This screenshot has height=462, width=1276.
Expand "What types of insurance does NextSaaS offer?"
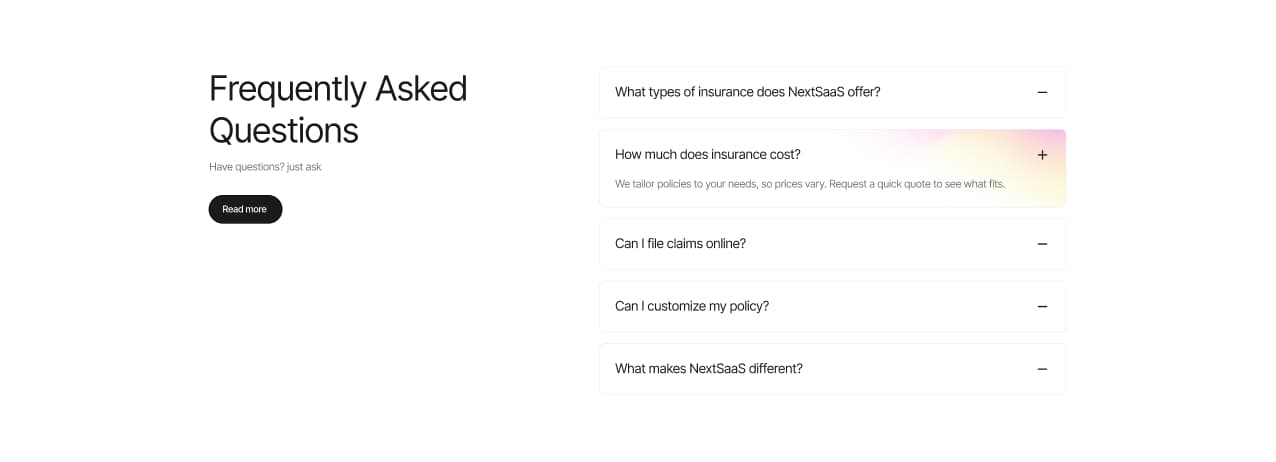coord(747,92)
